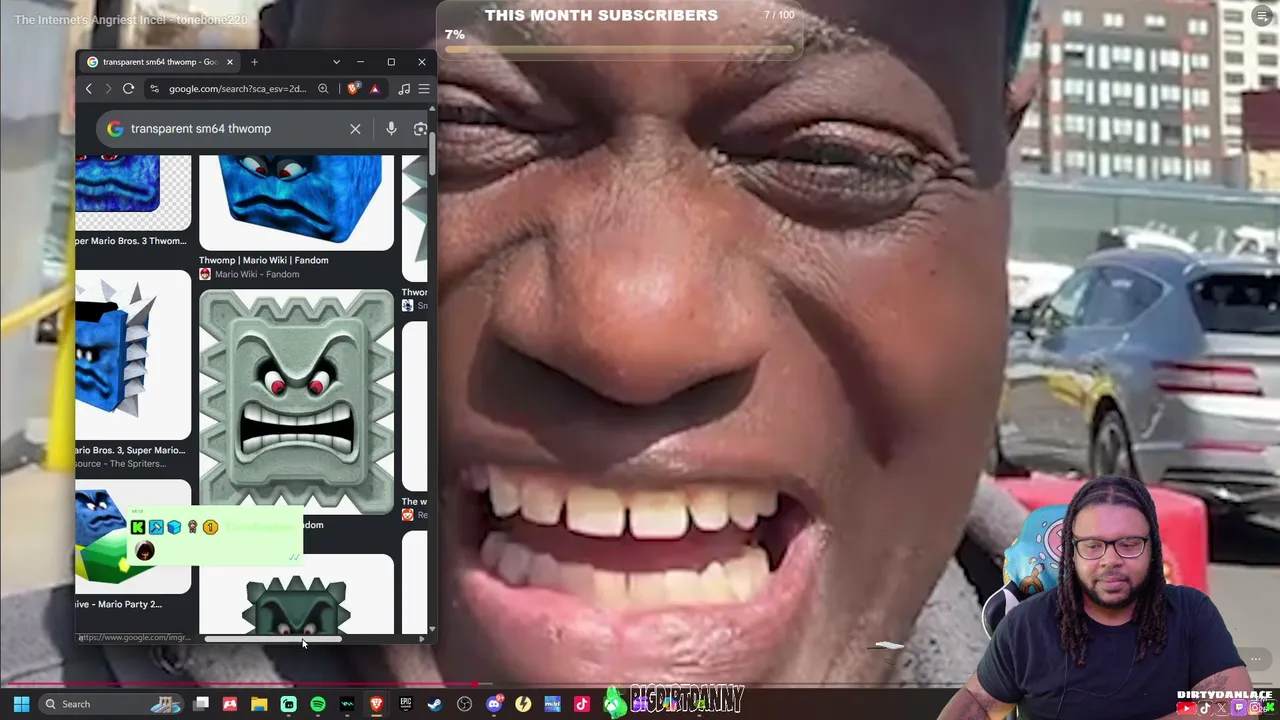Open Discord from the taskbar
The image size is (1280, 720).
494,704
